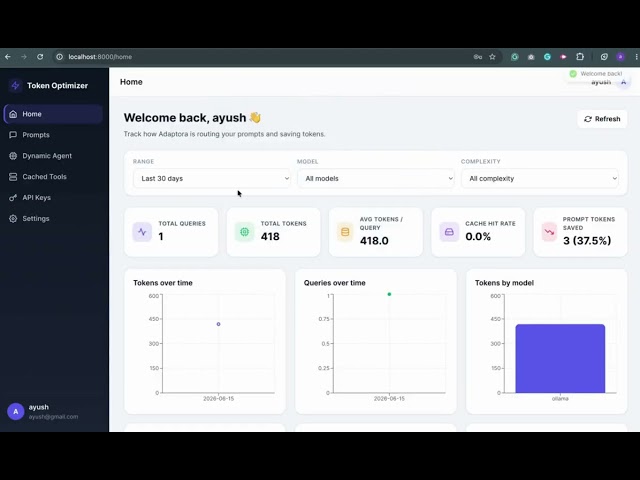The image size is (640, 480).
Task: Click the Total Tokens chip icon
Action: (244, 232)
